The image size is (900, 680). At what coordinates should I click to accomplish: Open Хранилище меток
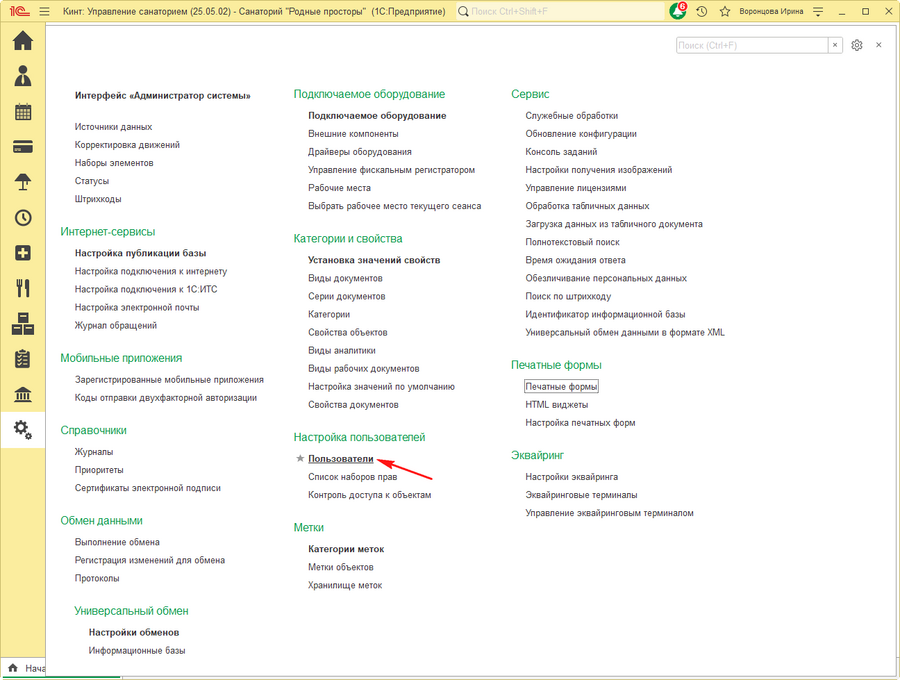point(345,585)
